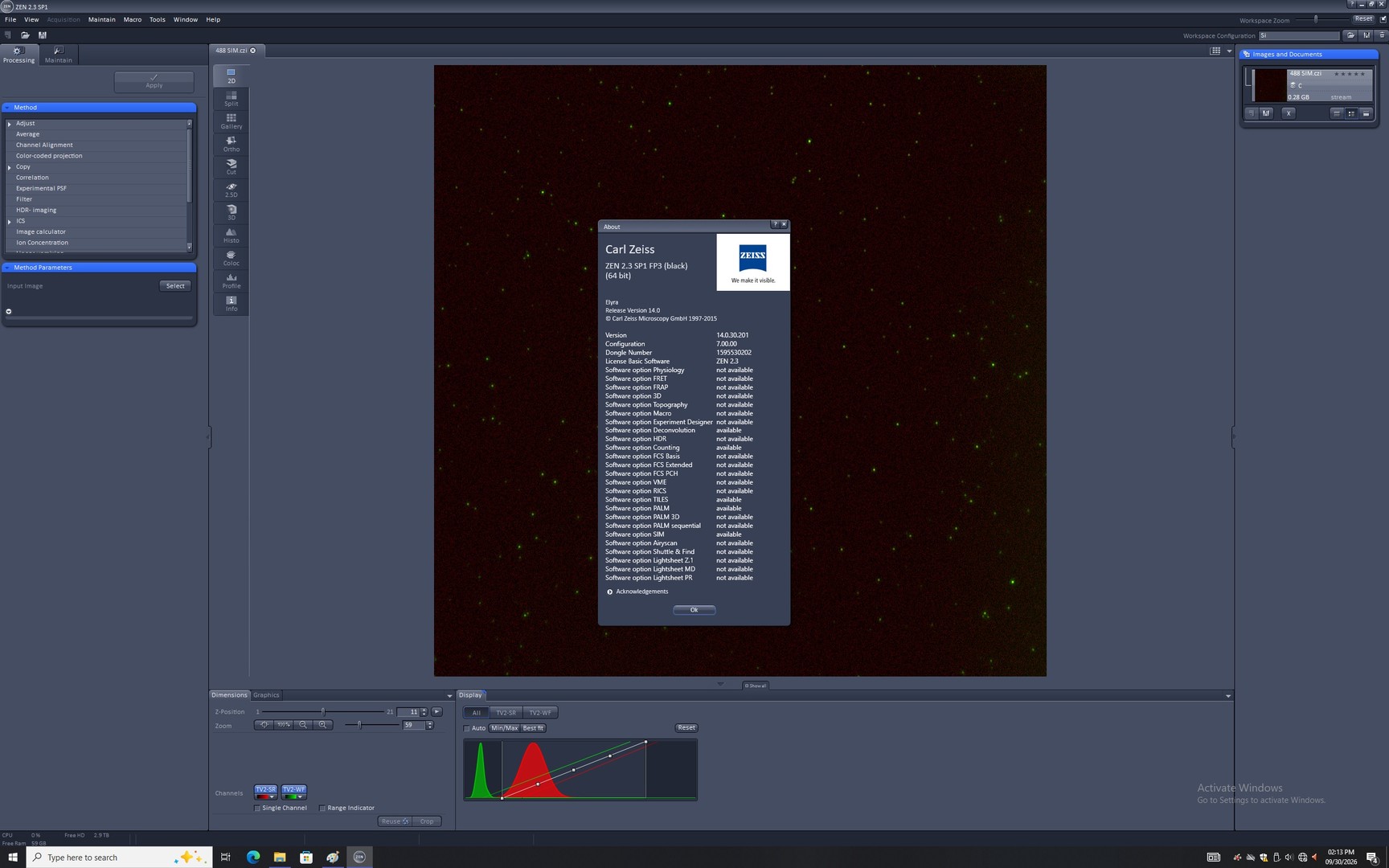Expand the Adjust method
The height and width of the screenshot is (868, 1389).
pyautogui.click(x=10, y=124)
